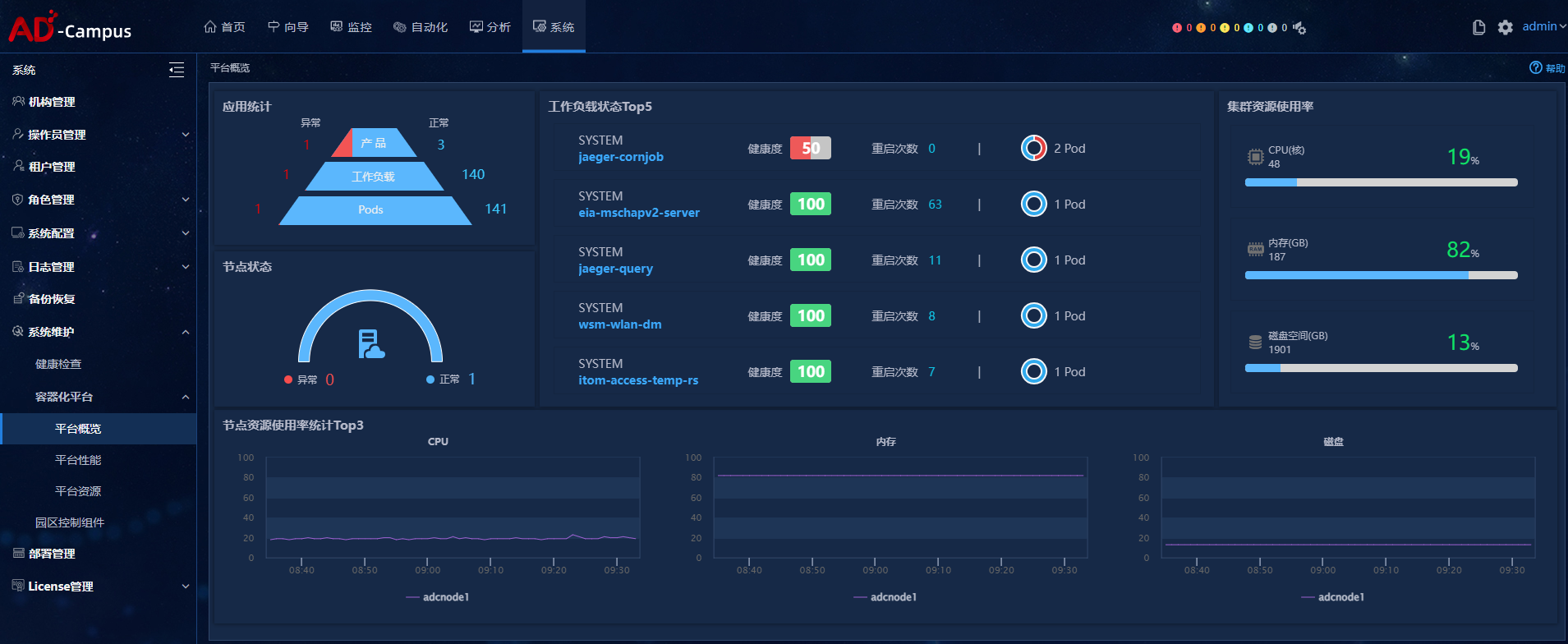Open the eia-mschapv2-server workload link
Screen dimensions: 1568x644
click(x=639, y=213)
